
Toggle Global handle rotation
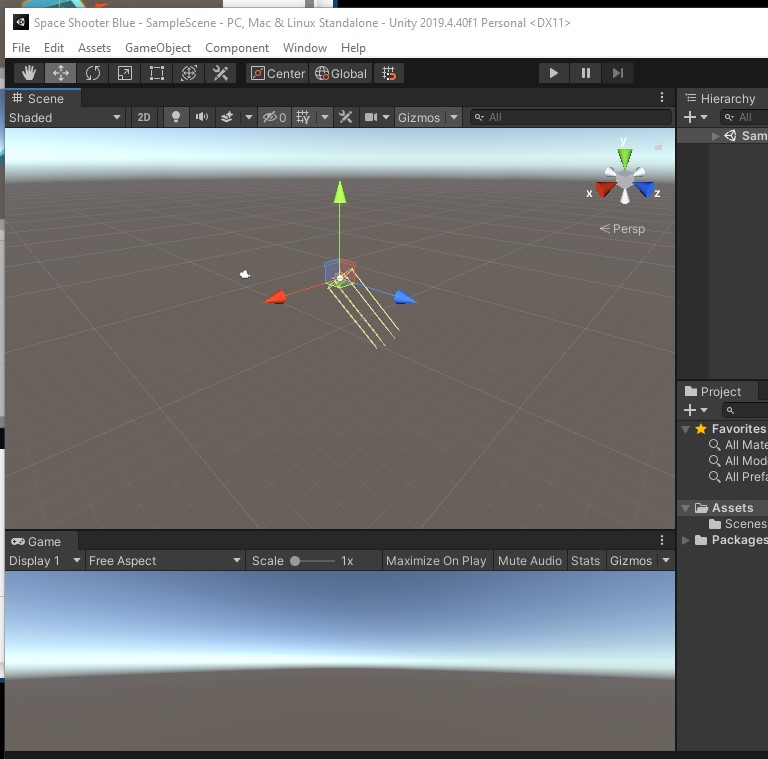[340, 73]
